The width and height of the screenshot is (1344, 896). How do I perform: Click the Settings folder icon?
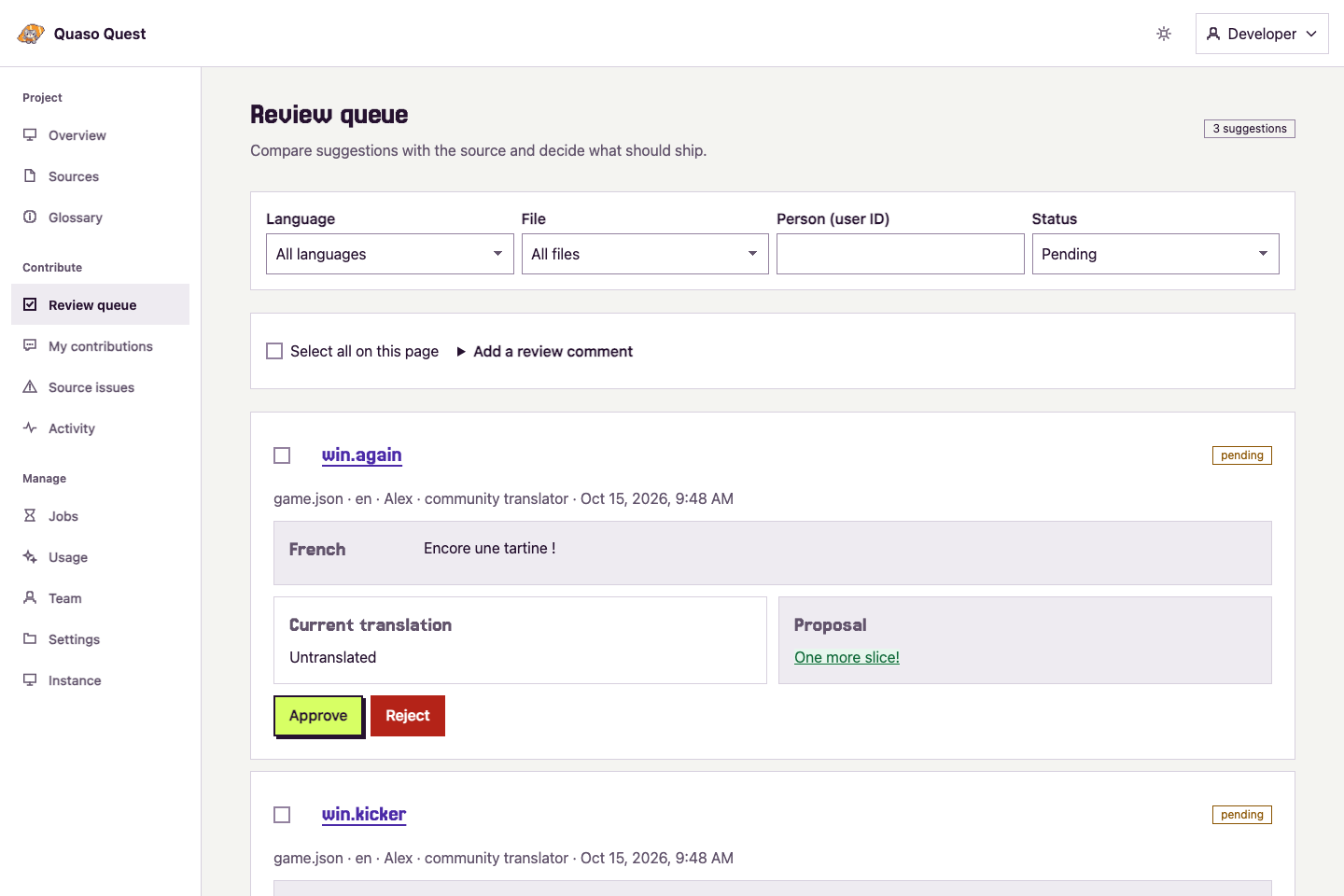point(30,638)
